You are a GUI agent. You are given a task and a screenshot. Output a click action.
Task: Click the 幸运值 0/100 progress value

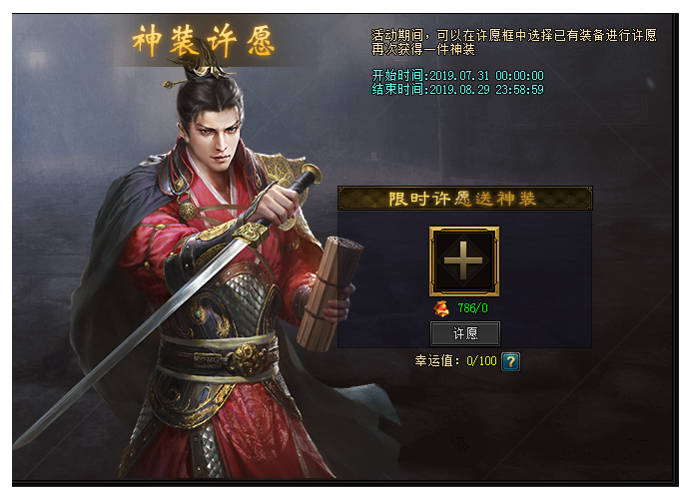tap(481, 361)
